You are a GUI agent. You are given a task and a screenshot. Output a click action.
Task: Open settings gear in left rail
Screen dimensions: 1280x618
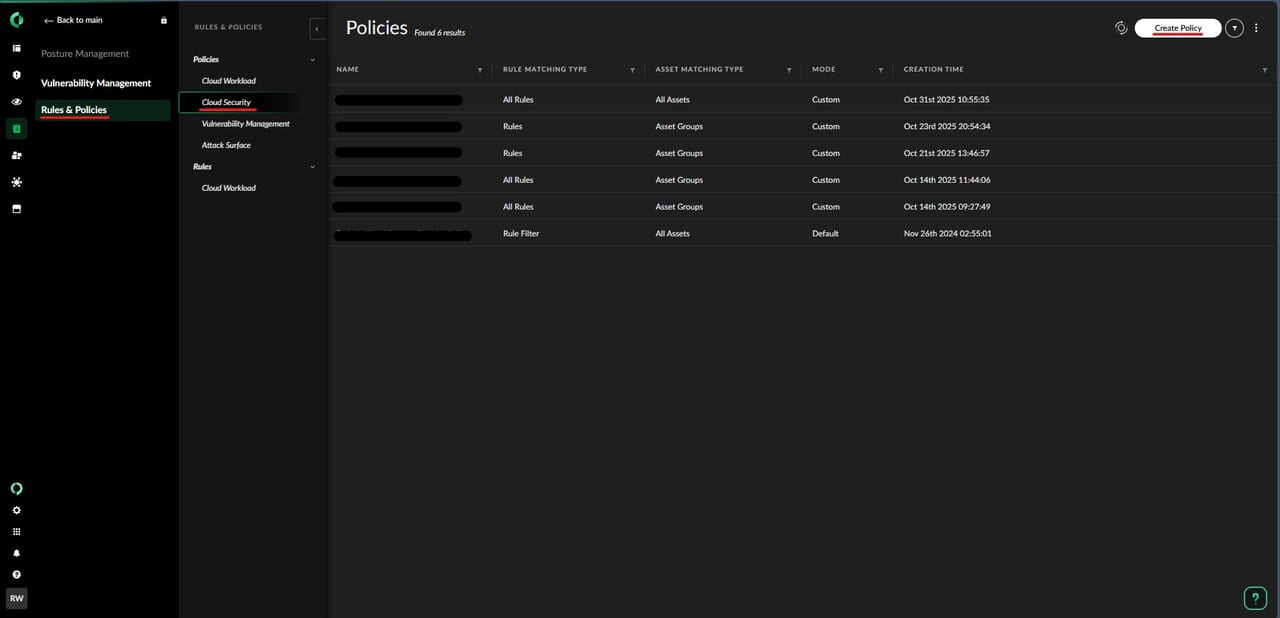16,510
